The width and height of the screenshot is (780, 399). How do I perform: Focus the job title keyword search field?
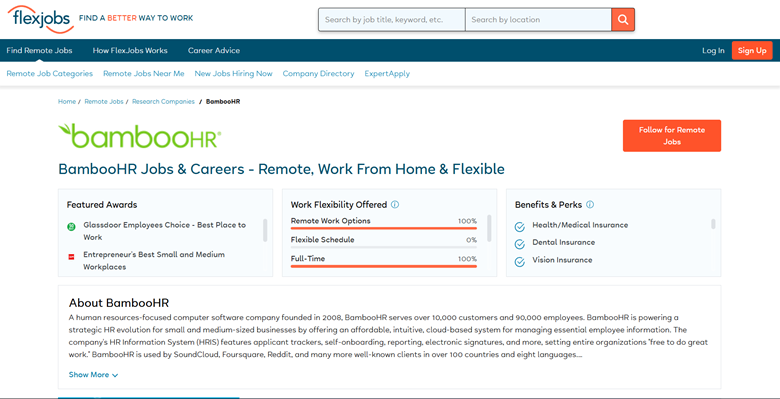click(x=392, y=20)
